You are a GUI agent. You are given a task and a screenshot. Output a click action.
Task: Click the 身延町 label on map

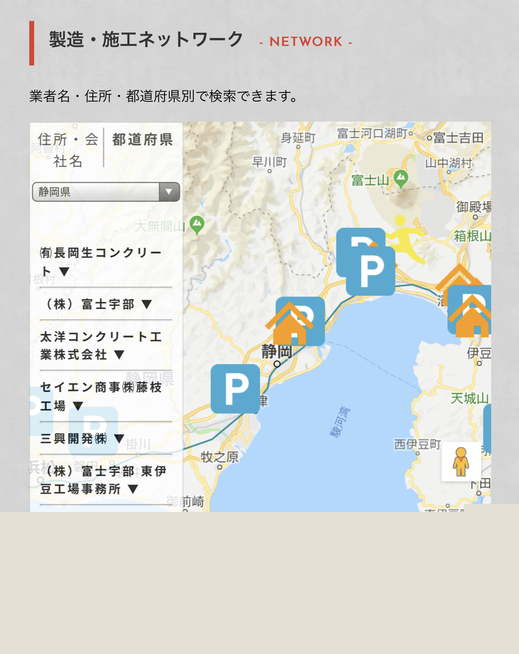tap(298, 137)
